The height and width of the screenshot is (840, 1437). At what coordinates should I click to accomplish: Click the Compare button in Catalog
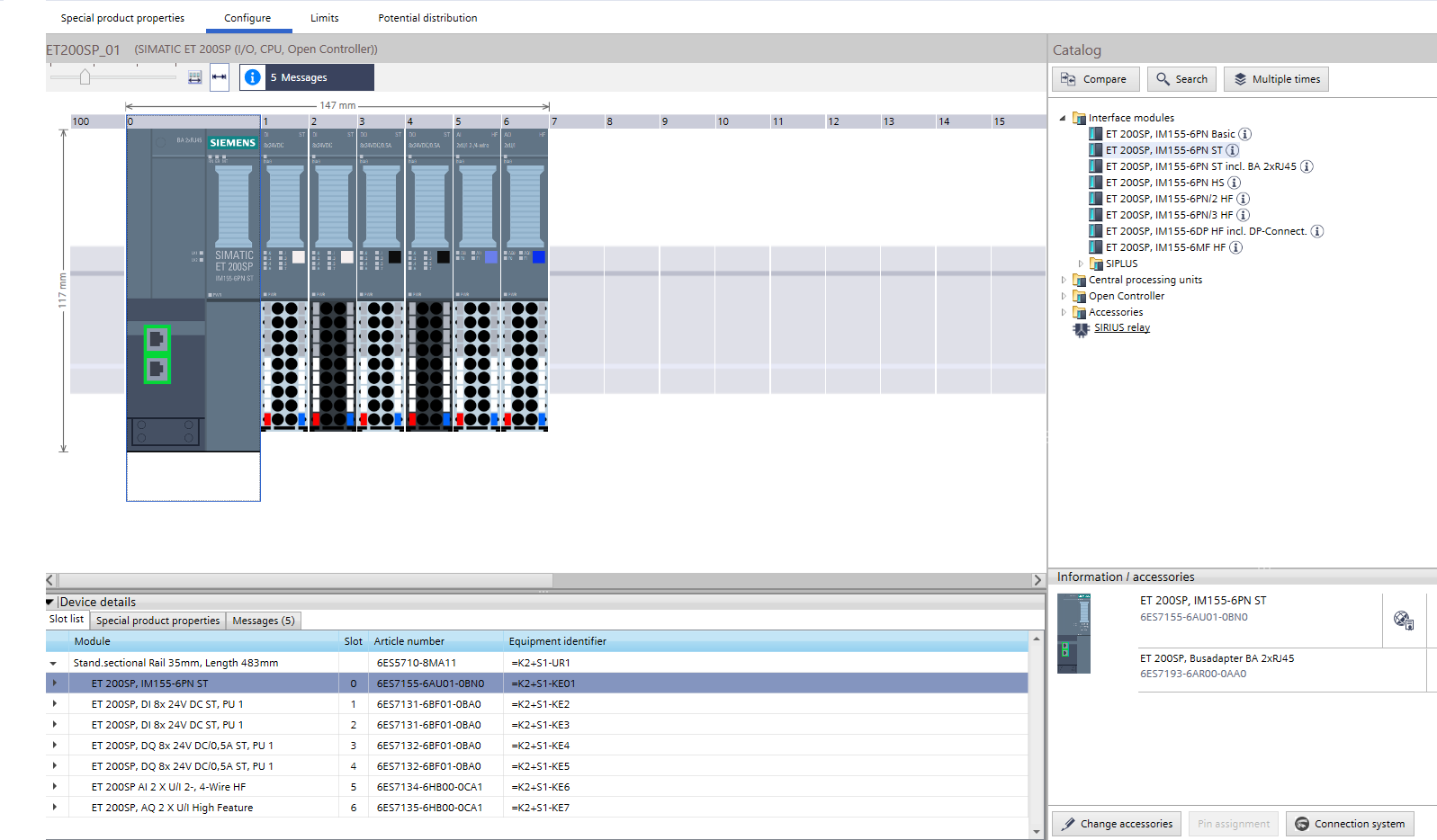pos(1095,79)
